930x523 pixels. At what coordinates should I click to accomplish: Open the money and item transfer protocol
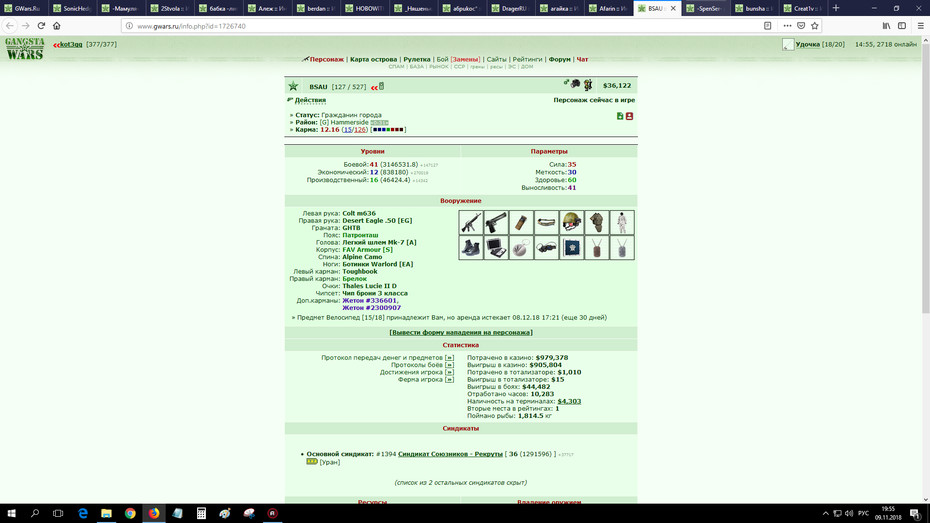point(450,358)
